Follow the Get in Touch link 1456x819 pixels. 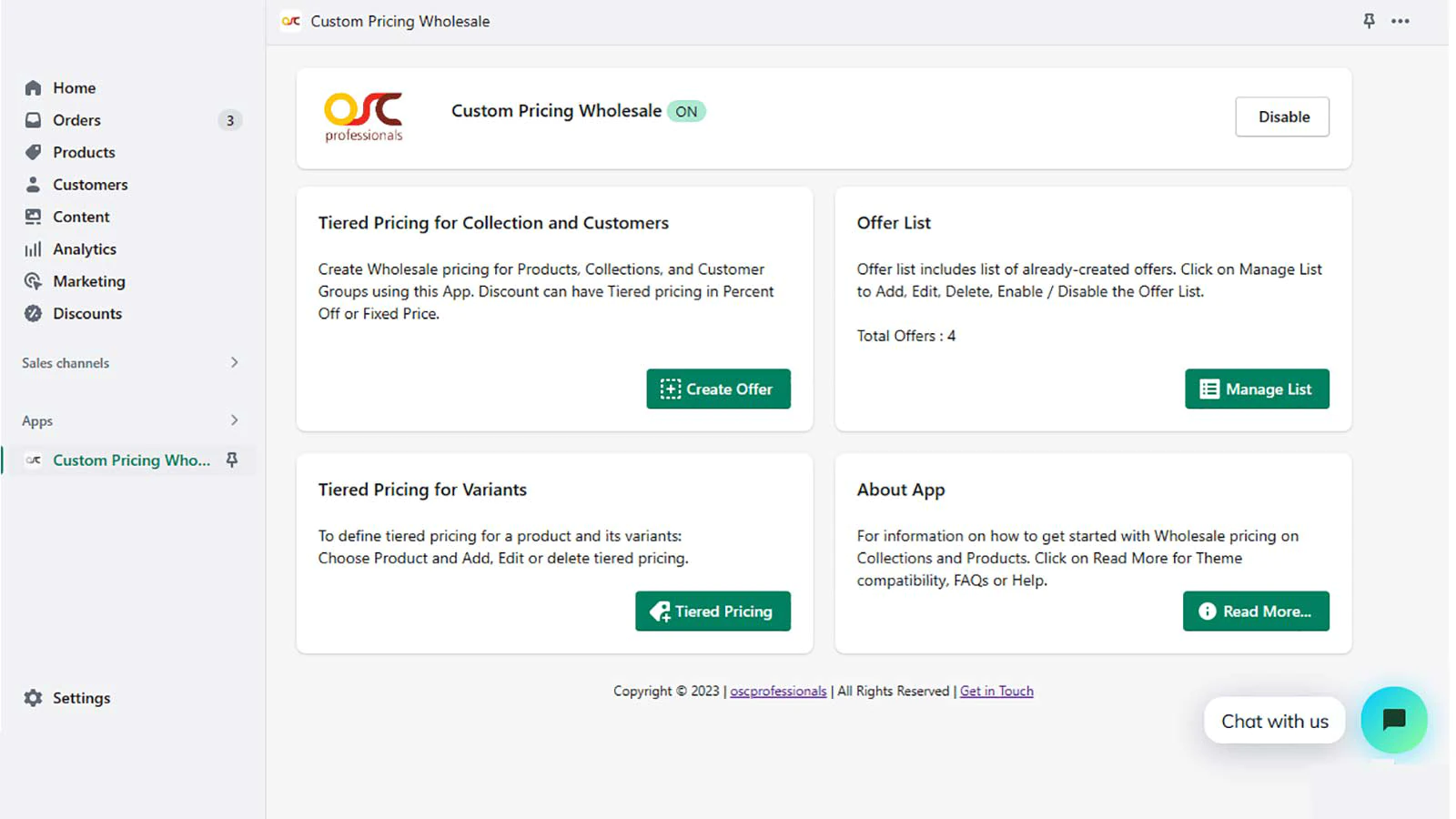(996, 692)
